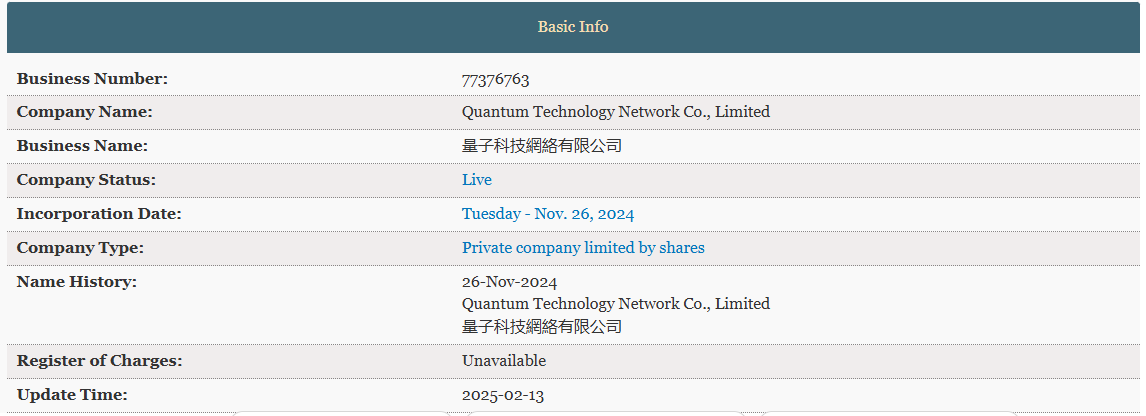This screenshot has height=416, width=1146.
Task: Click the Business Number label
Action: pos(93,79)
